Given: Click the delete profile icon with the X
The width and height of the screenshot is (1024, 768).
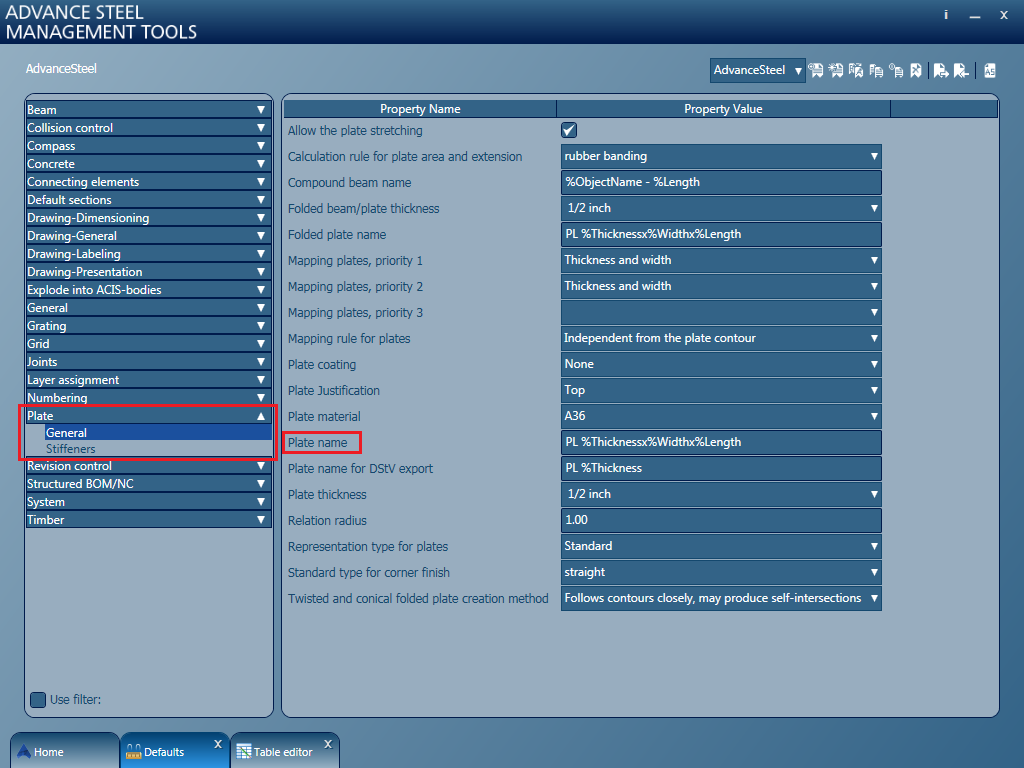Looking at the screenshot, I should [x=916, y=70].
